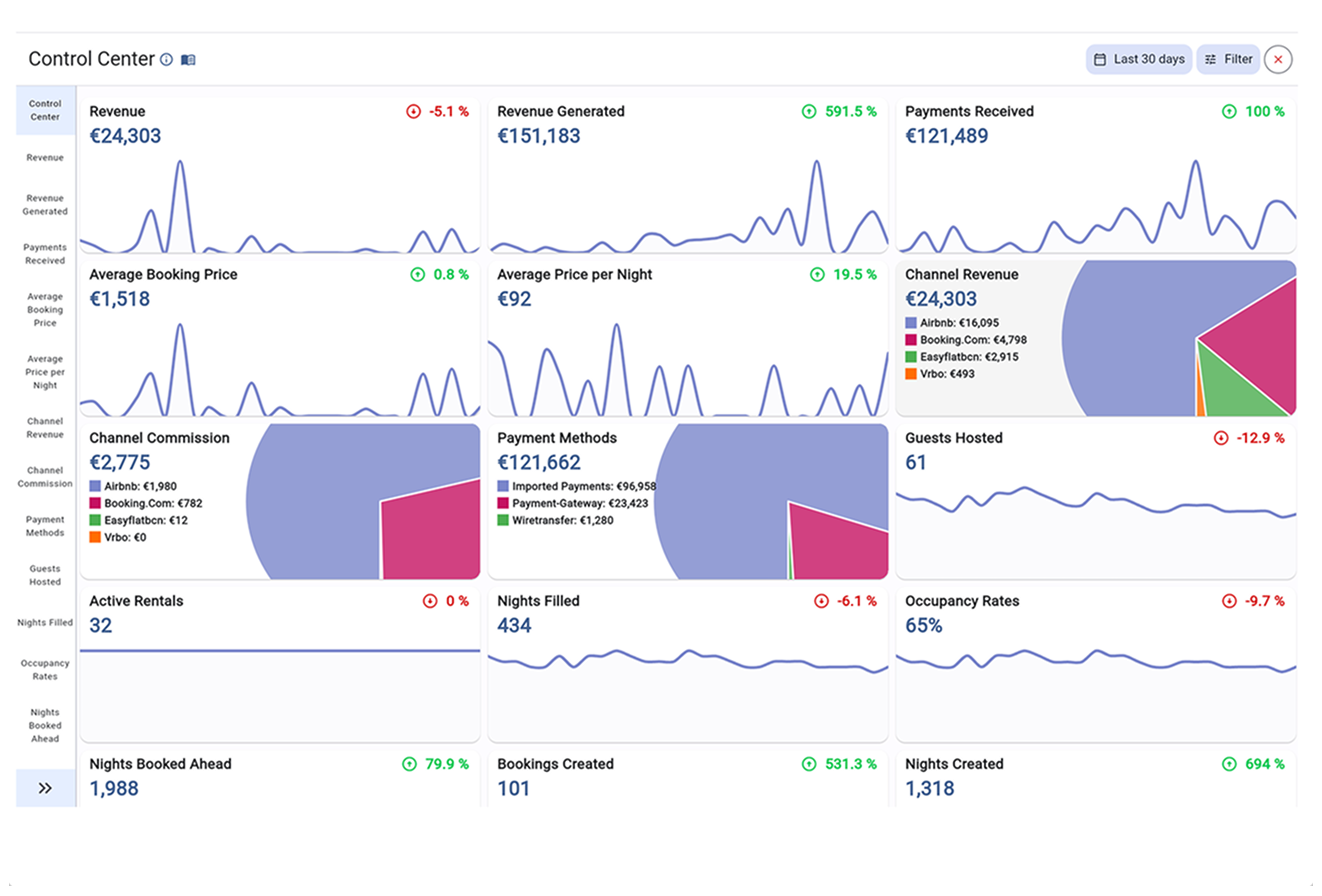The image size is (1322, 896).
Task: Click the Occupancy Rates down-arrow trend icon
Action: (x=1229, y=601)
